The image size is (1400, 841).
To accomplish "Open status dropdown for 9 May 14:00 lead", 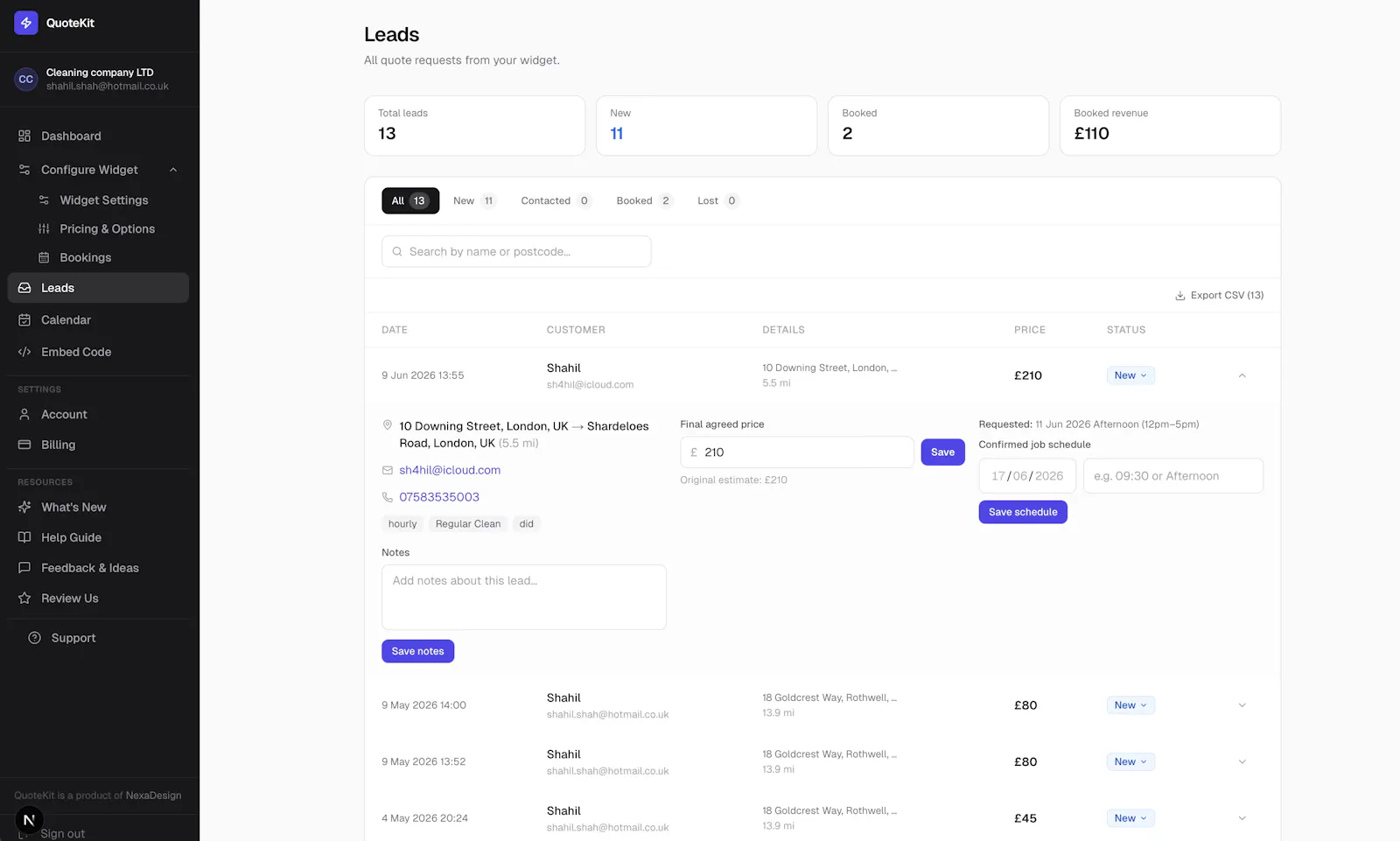I will 1130,705.
